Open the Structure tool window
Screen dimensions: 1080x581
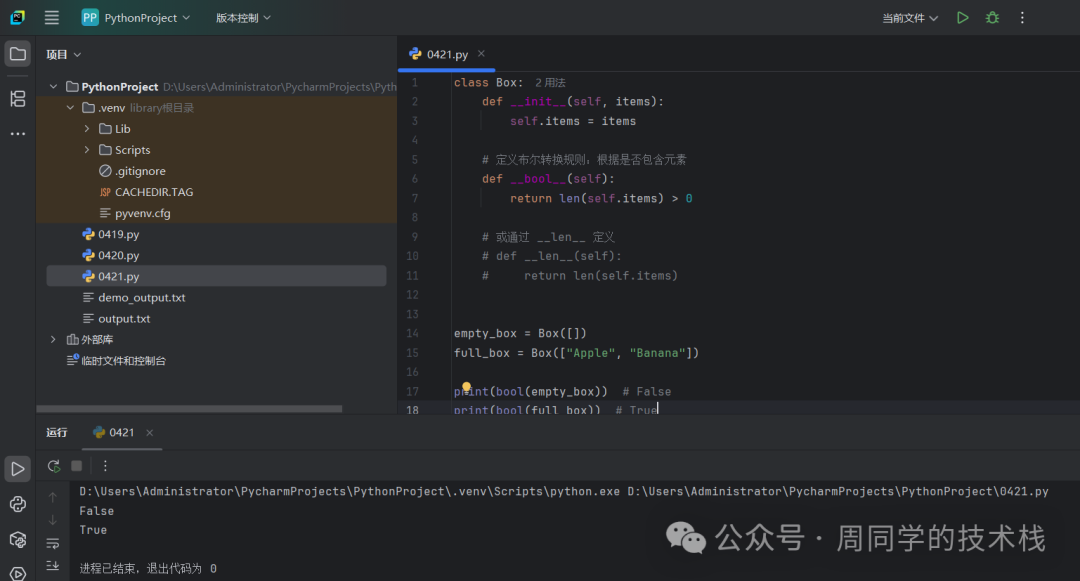(17, 98)
